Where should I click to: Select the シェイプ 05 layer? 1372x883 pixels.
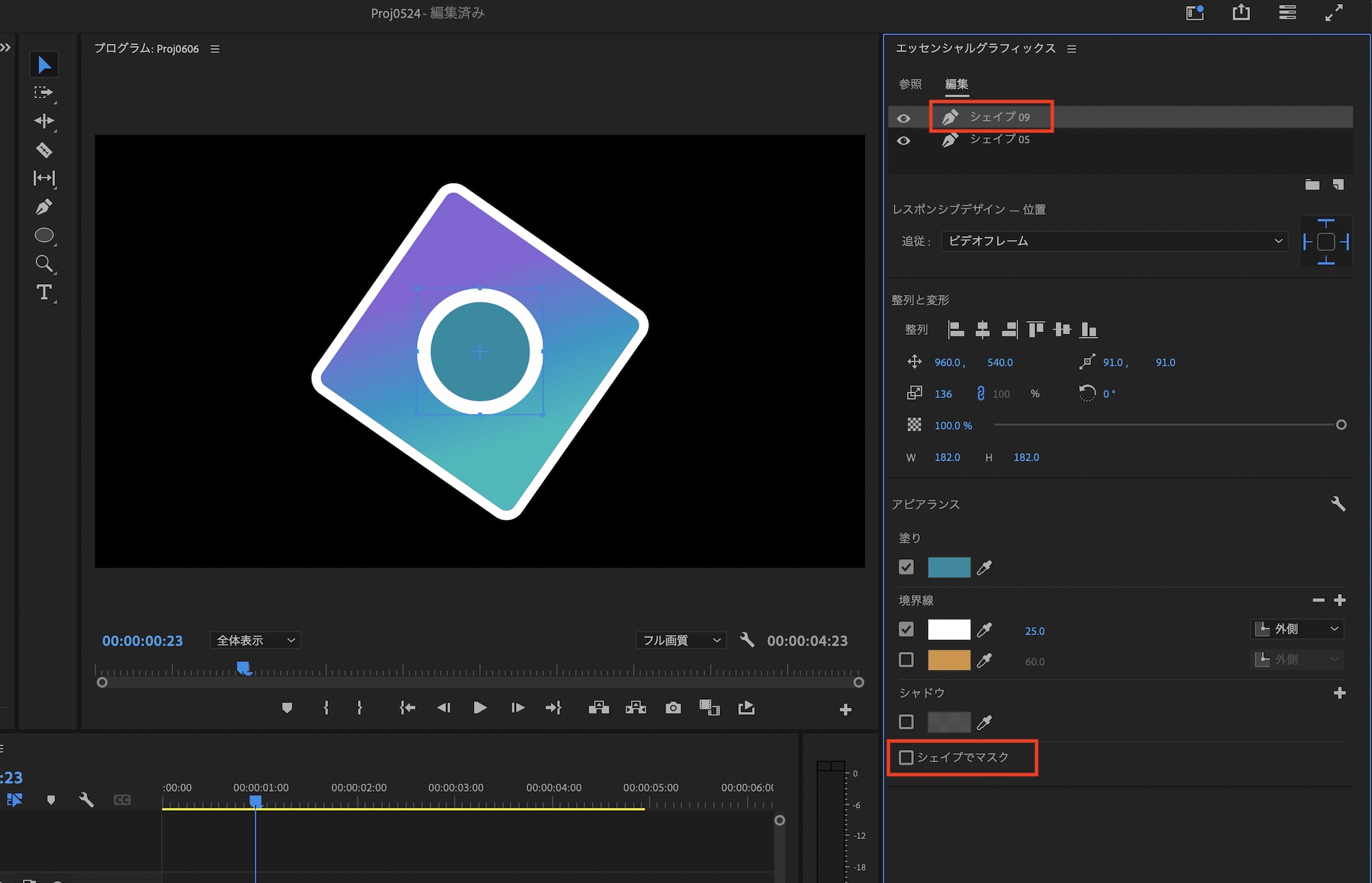click(999, 139)
